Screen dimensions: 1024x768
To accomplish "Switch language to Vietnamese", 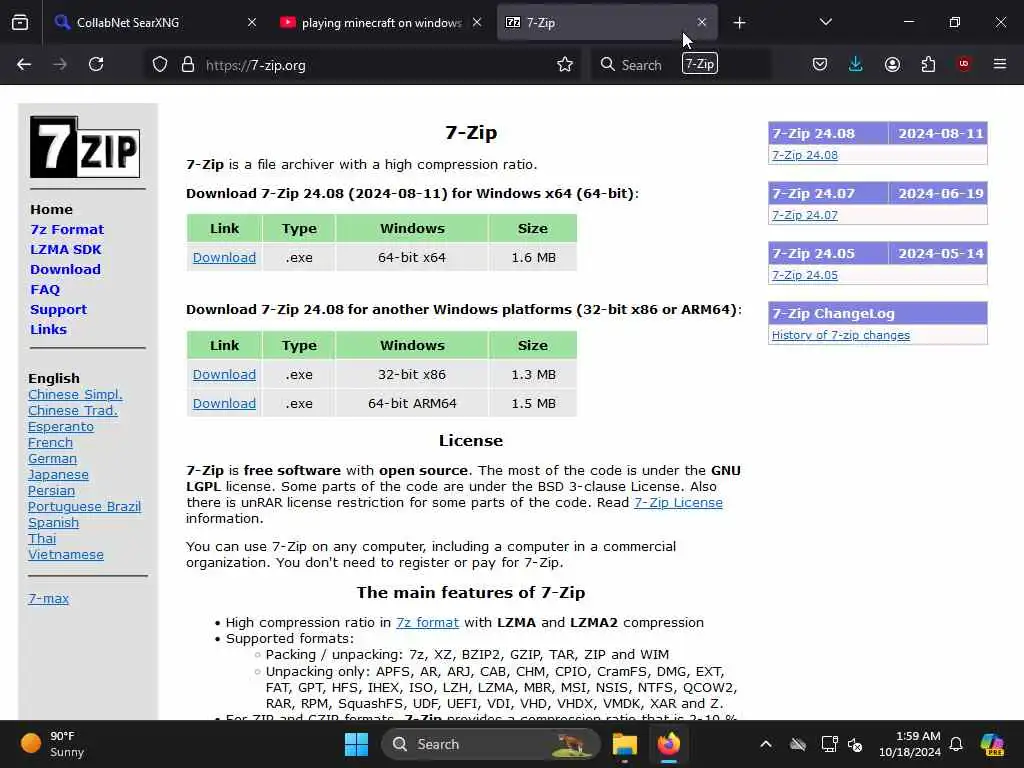I will 66,554.
